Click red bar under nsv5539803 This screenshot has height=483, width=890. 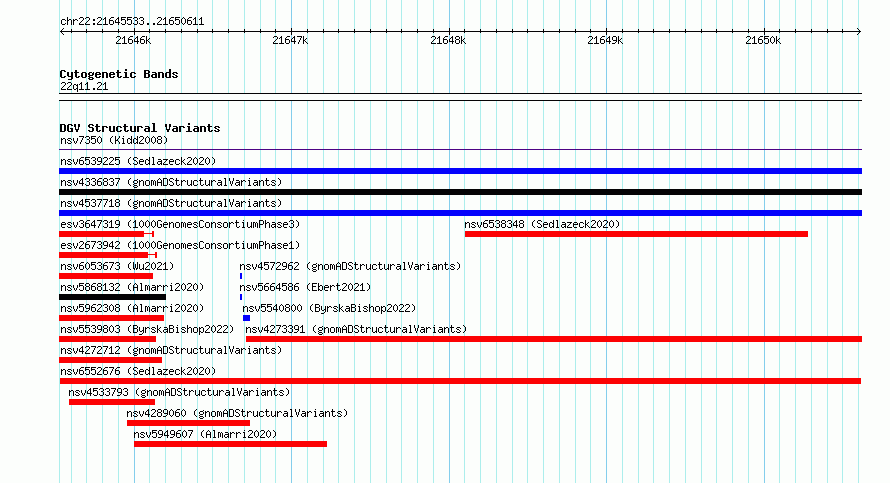(107, 339)
